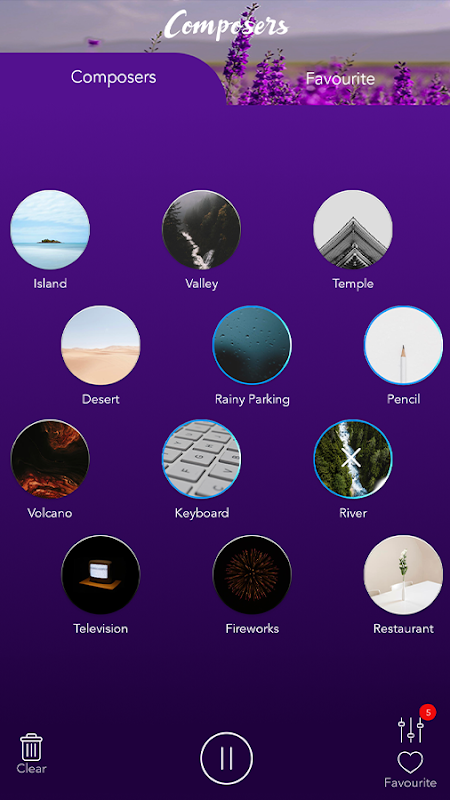
Task: Remove the River sound via X overlay
Action: 353,458
